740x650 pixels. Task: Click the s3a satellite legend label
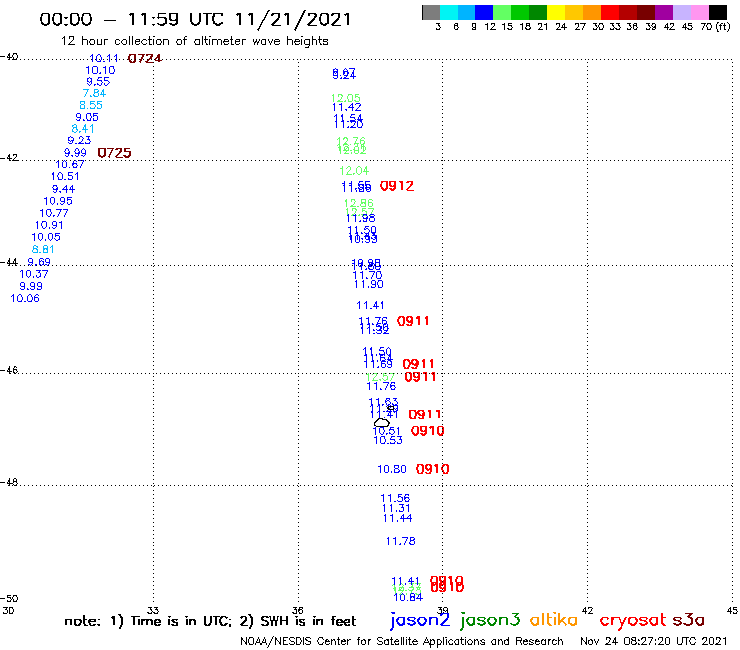[x=688, y=620]
